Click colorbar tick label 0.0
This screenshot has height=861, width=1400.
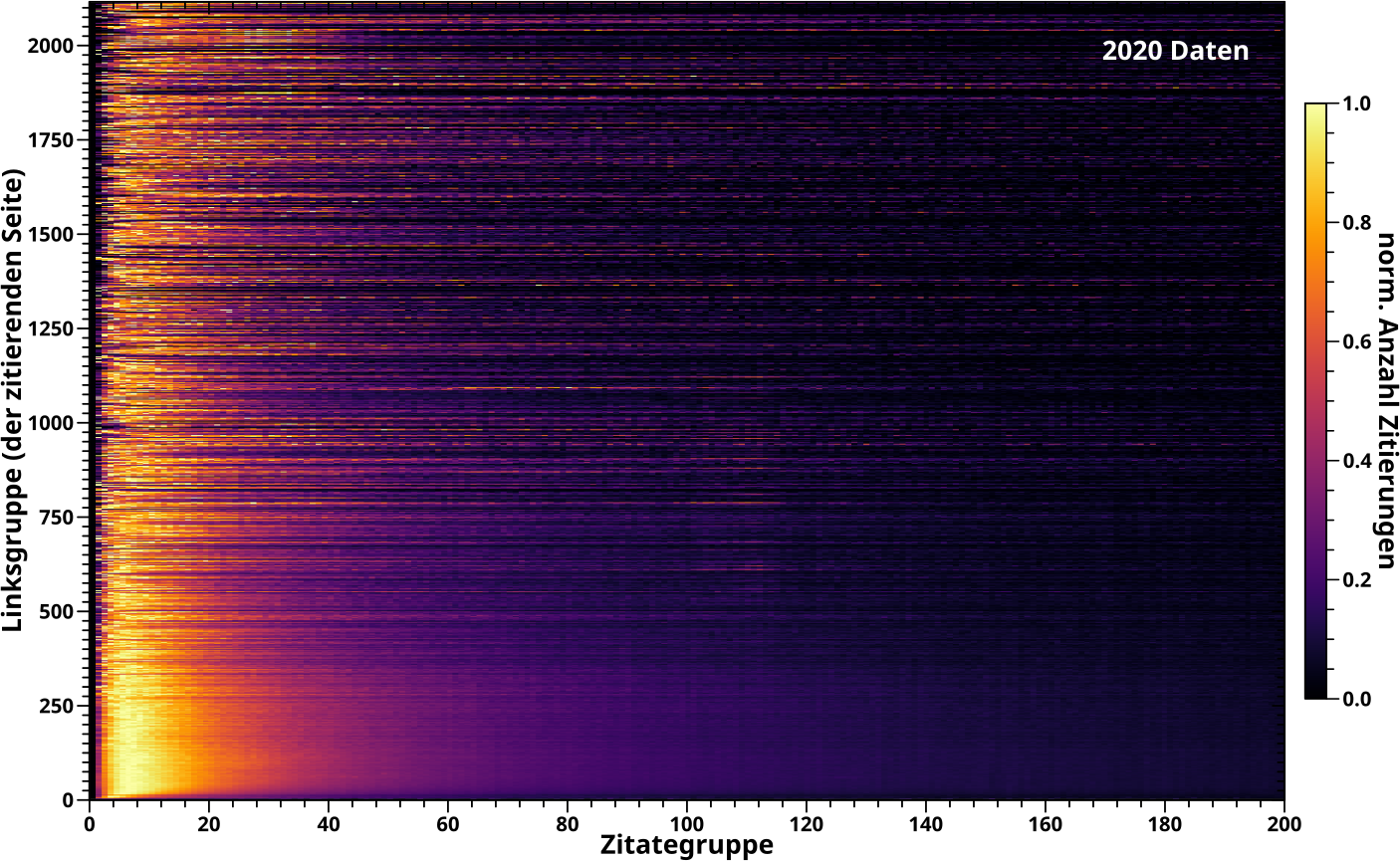point(1356,700)
